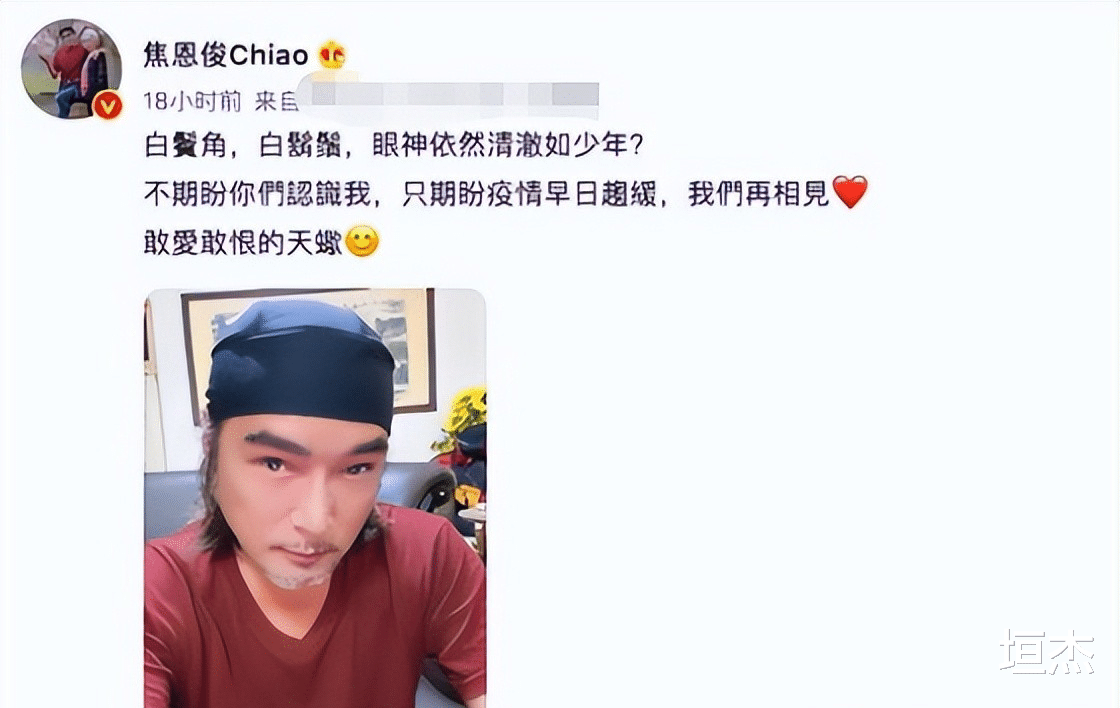The width and height of the screenshot is (1120, 708).
Task: Open the 焦恩俊Chiao username link
Action: click(x=226, y=55)
